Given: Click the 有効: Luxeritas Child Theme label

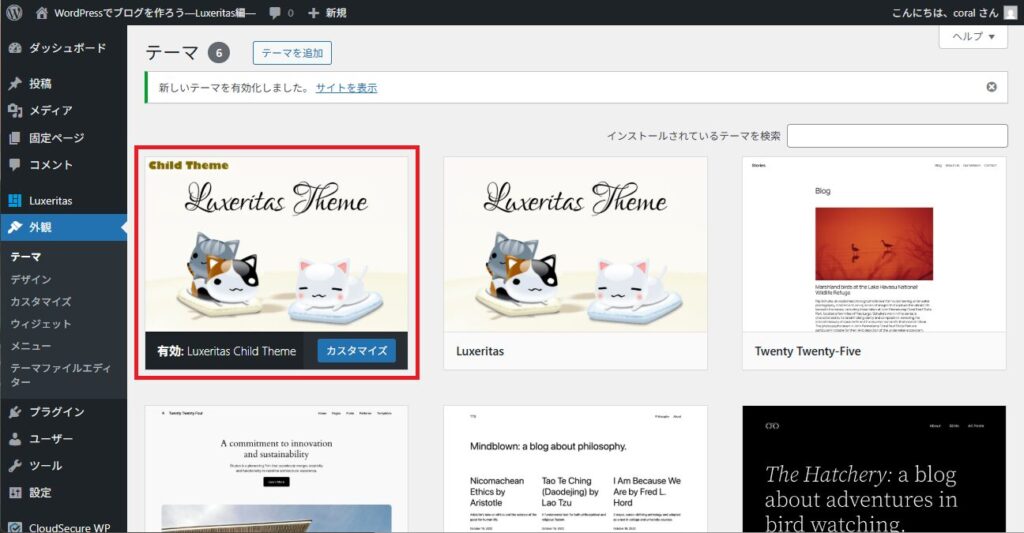Looking at the screenshot, I should [227, 351].
